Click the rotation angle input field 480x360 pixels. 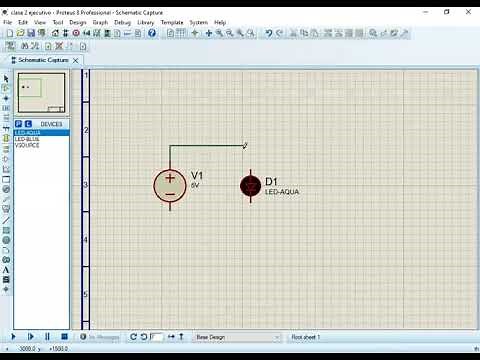click(x=157, y=337)
